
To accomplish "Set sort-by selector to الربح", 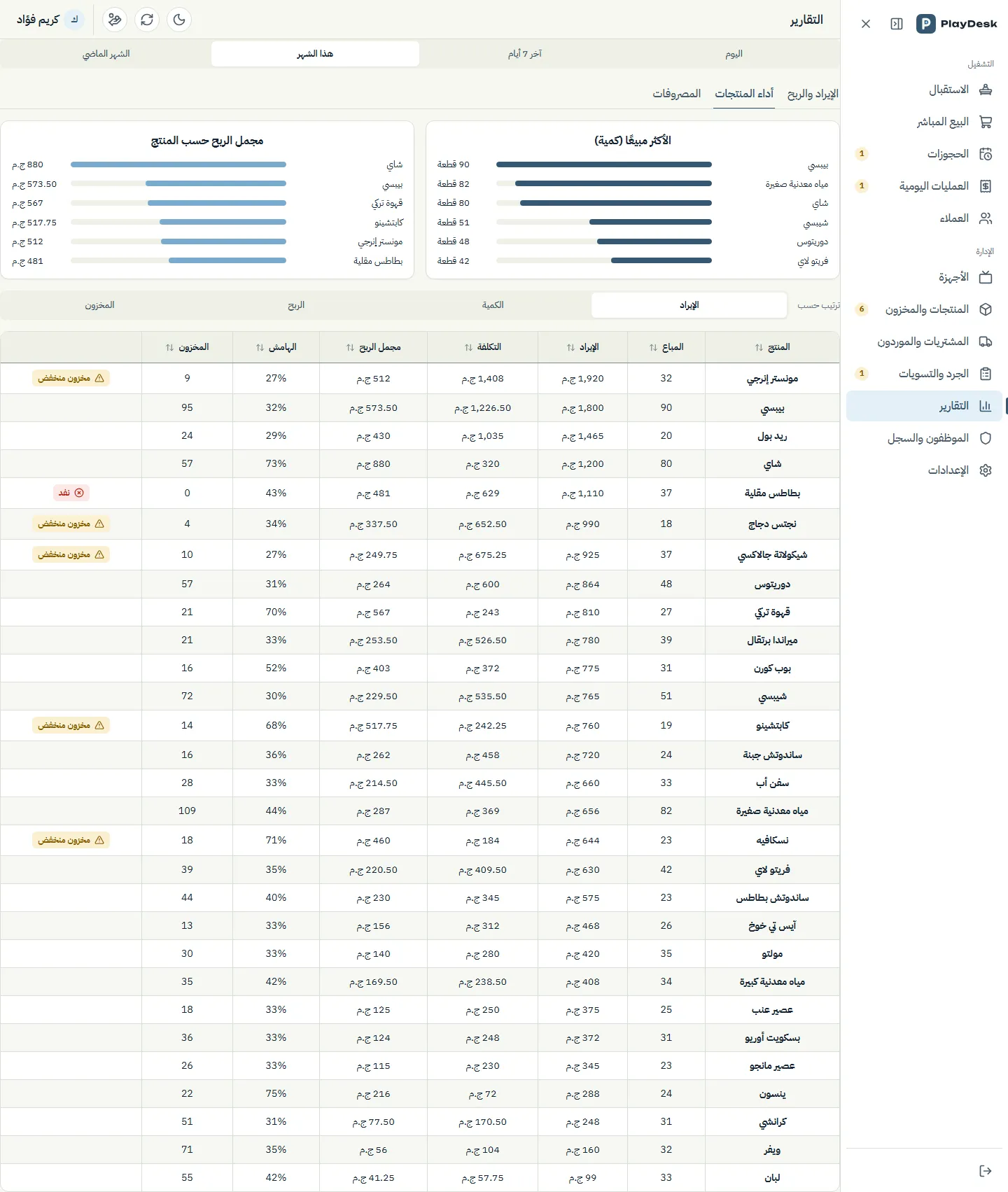I will pyautogui.click(x=296, y=305).
